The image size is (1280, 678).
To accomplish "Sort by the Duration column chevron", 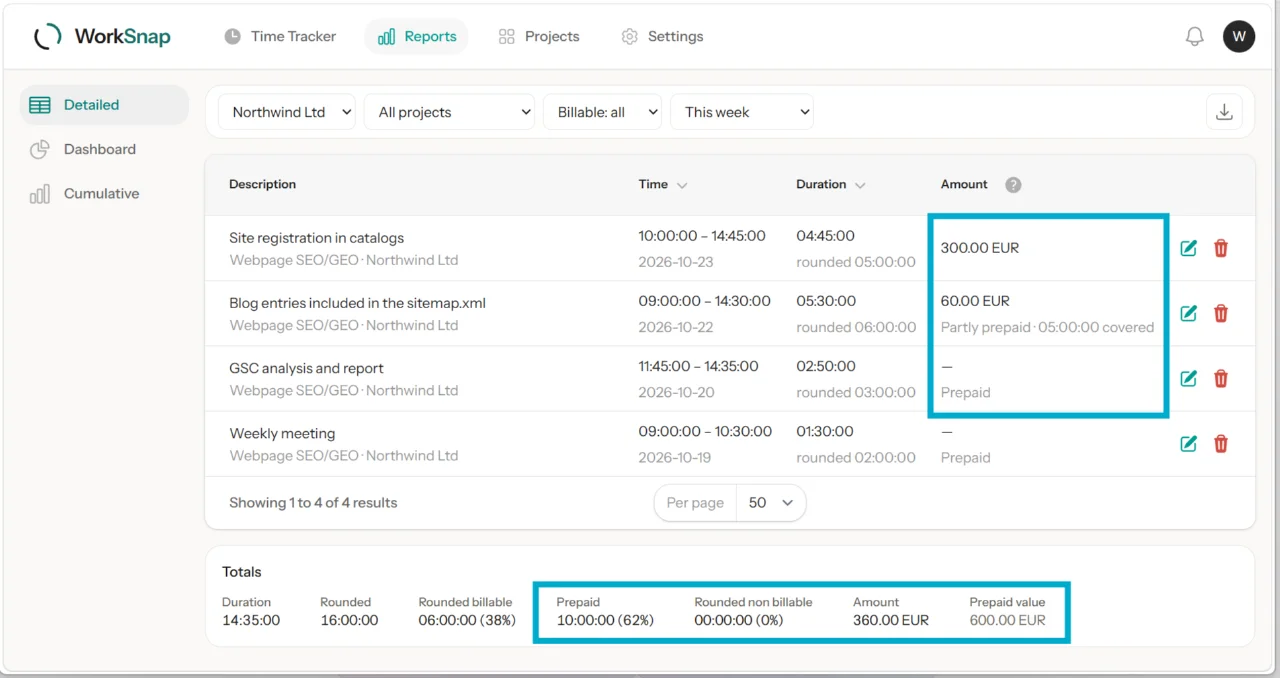I will [860, 185].
